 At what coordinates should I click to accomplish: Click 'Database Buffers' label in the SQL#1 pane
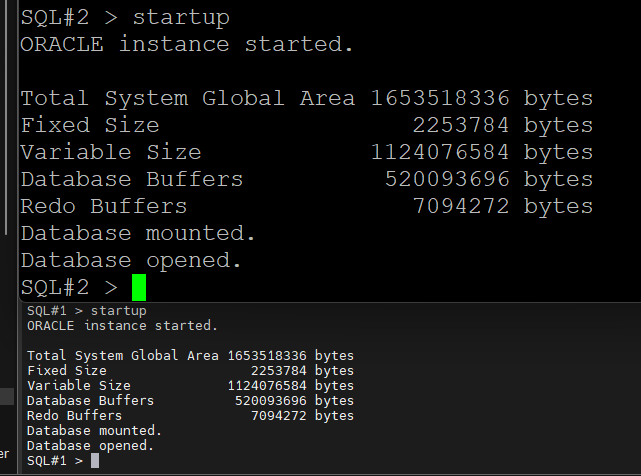click(x=90, y=401)
